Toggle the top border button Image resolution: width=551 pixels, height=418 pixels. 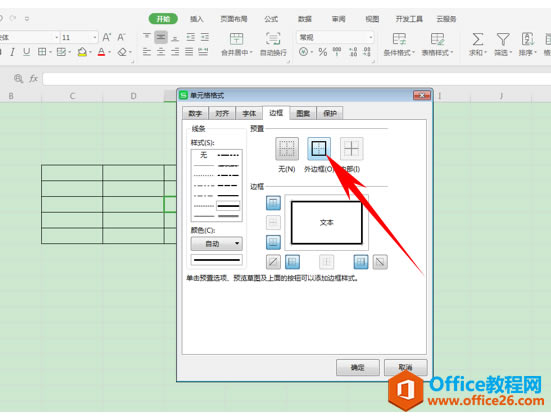273,203
